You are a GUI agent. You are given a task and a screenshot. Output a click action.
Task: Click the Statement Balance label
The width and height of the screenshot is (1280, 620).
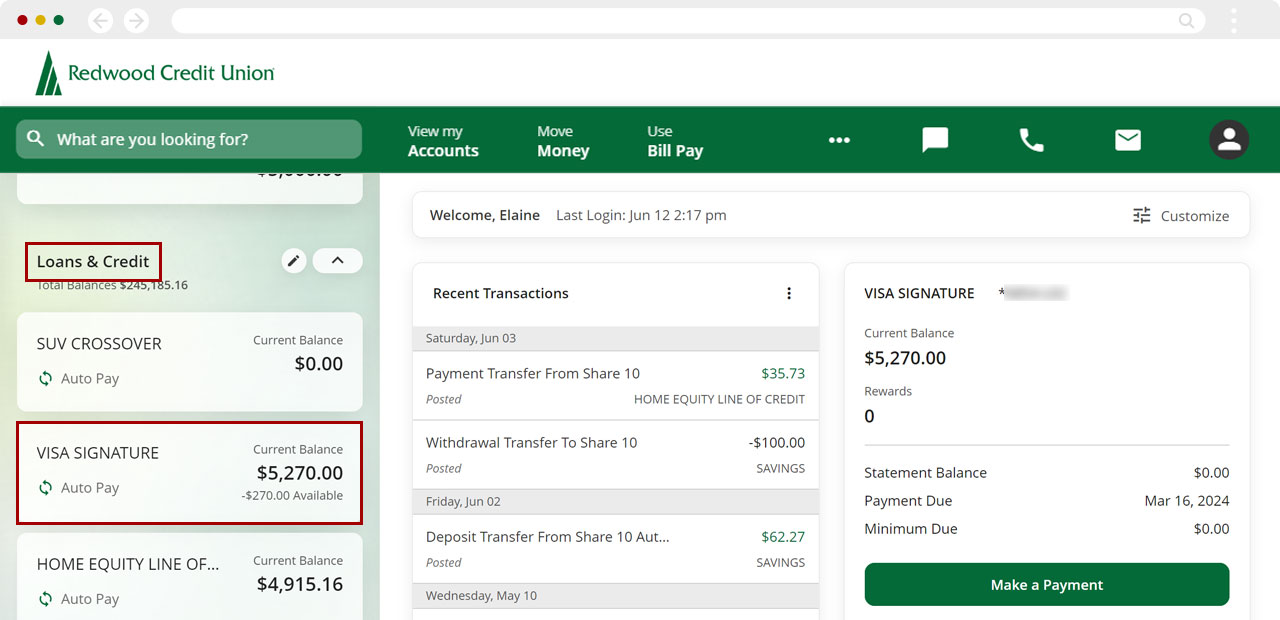925,473
